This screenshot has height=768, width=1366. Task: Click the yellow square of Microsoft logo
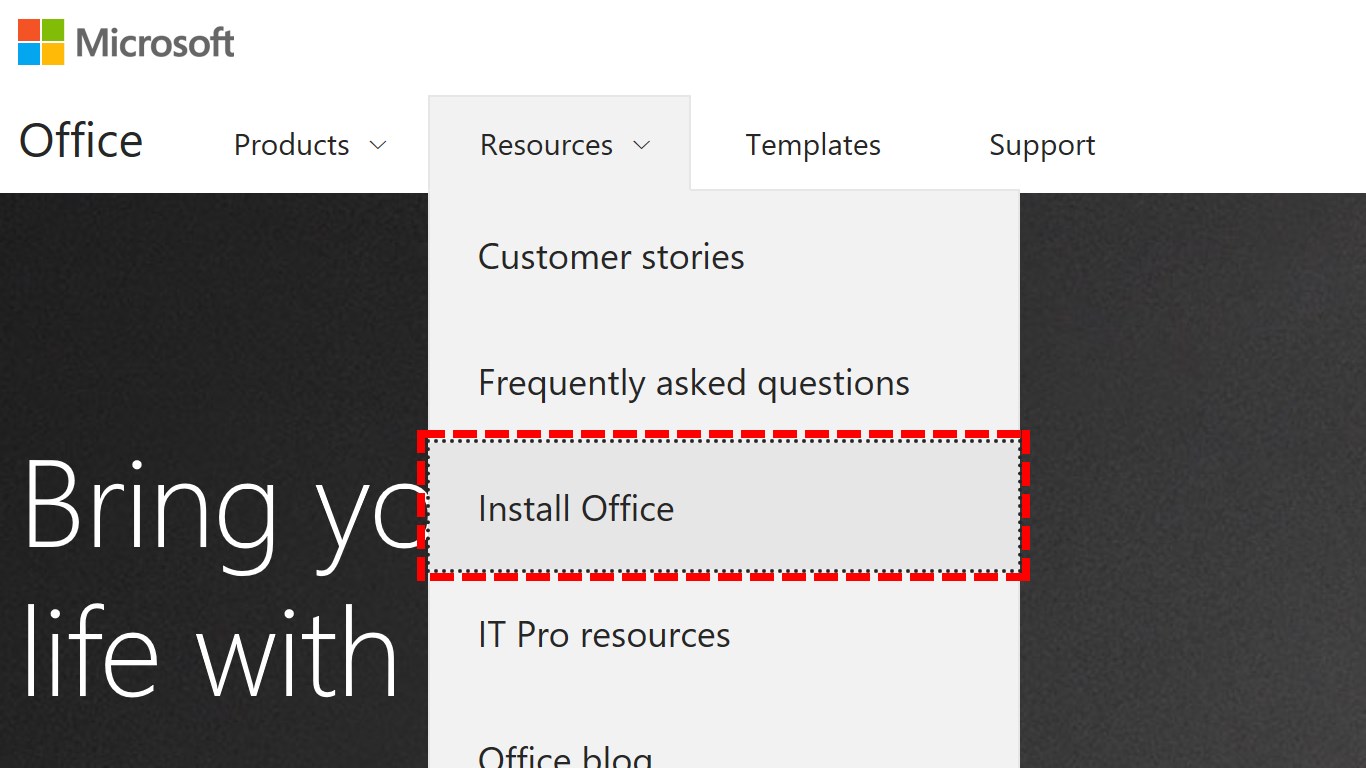53,54
